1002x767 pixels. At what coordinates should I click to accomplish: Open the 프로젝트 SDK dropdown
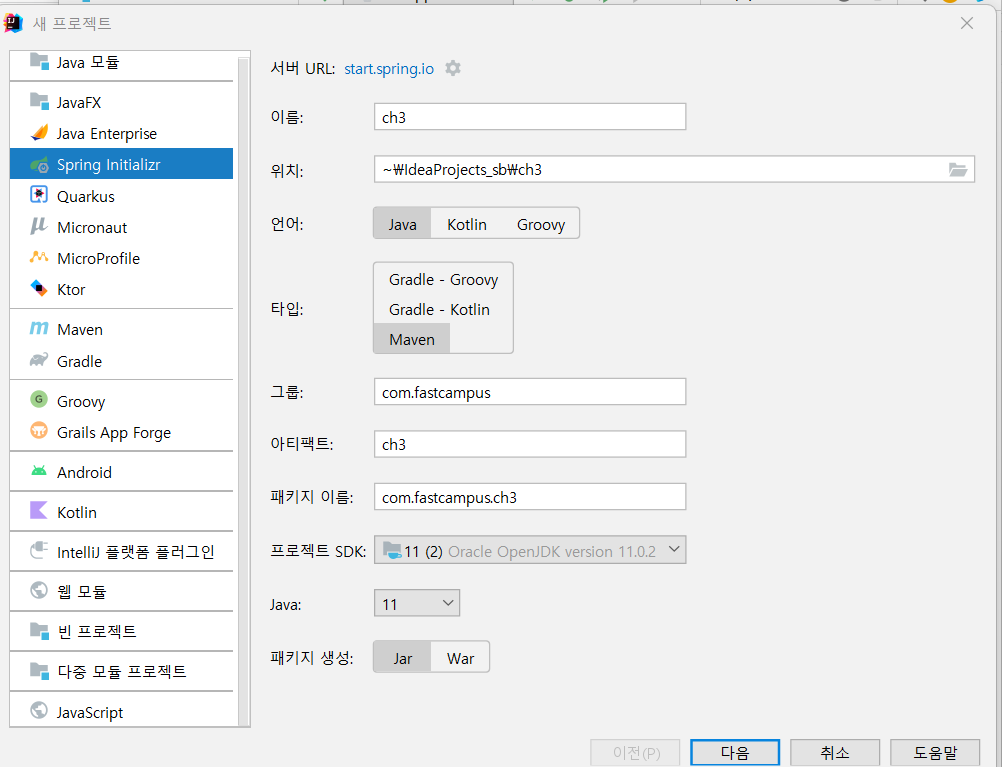(x=530, y=550)
